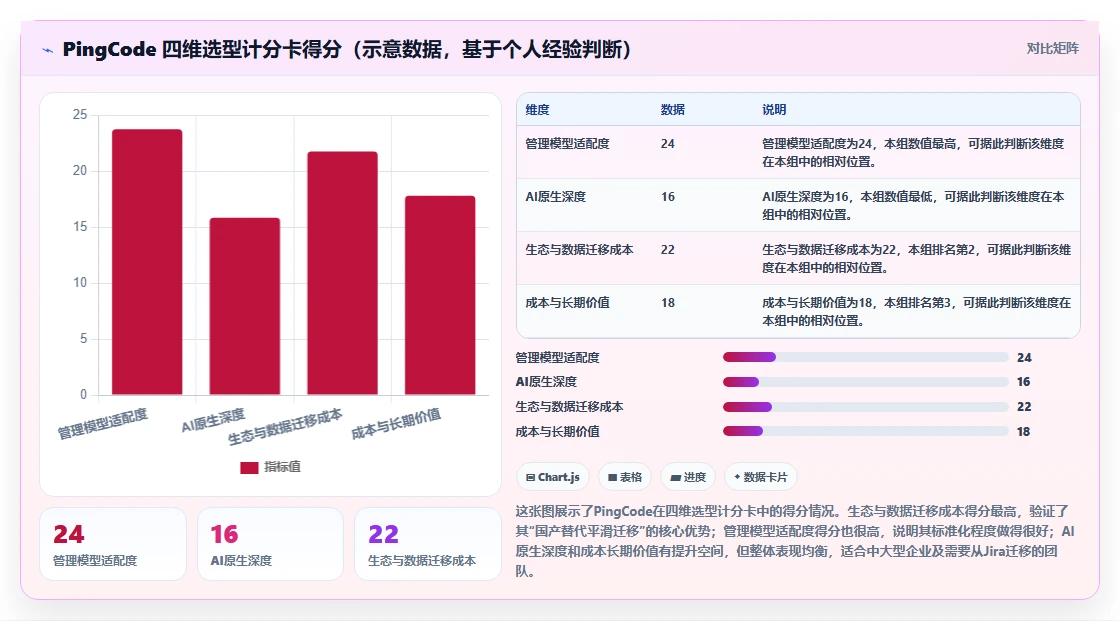Click table value 22 in 数据 column
Viewport: 1120px width, 621px height.
[x=668, y=249]
